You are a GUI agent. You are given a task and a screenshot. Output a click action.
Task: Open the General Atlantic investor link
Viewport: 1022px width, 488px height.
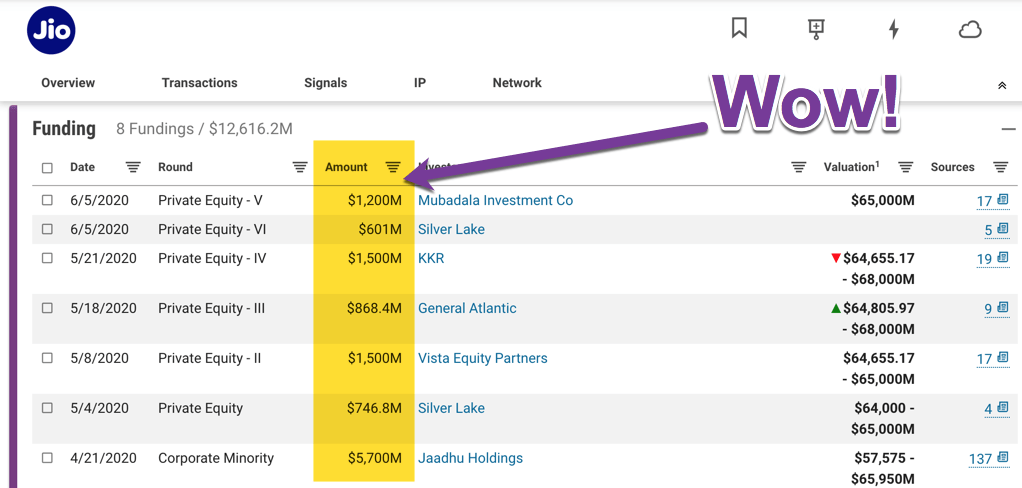[x=467, y=308]
